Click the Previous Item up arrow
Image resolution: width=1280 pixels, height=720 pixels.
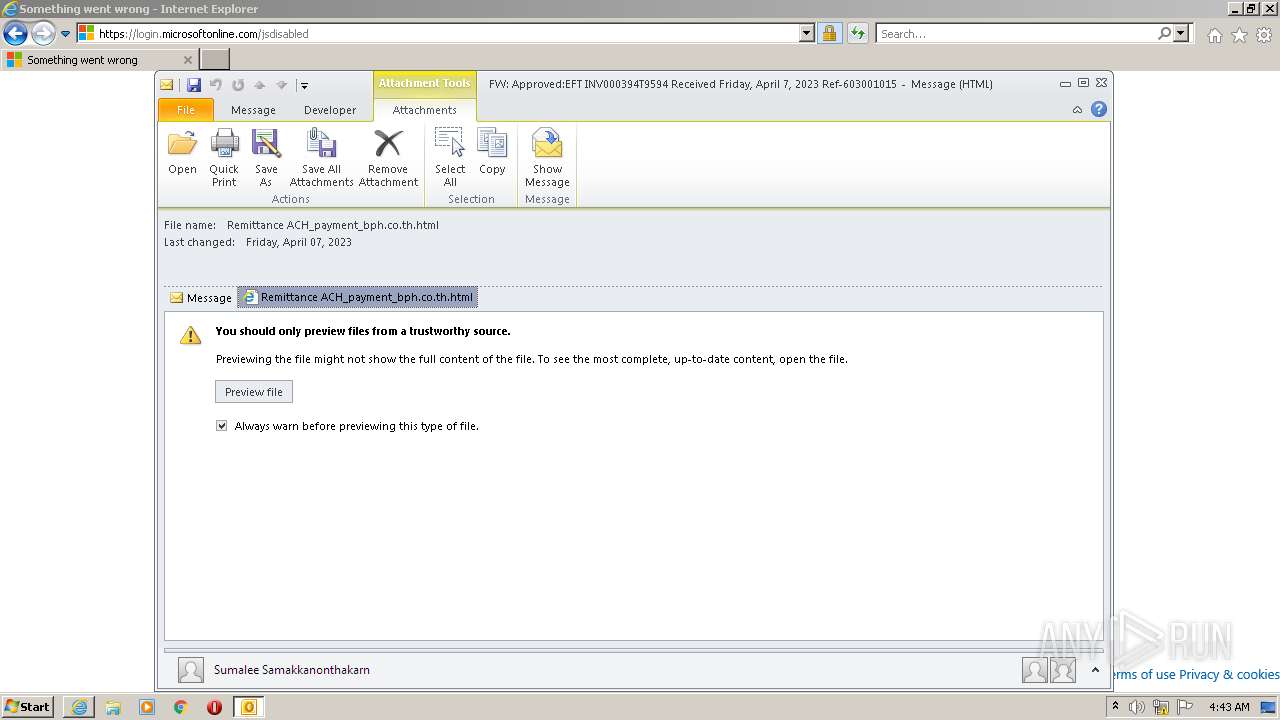pos(259,85)
